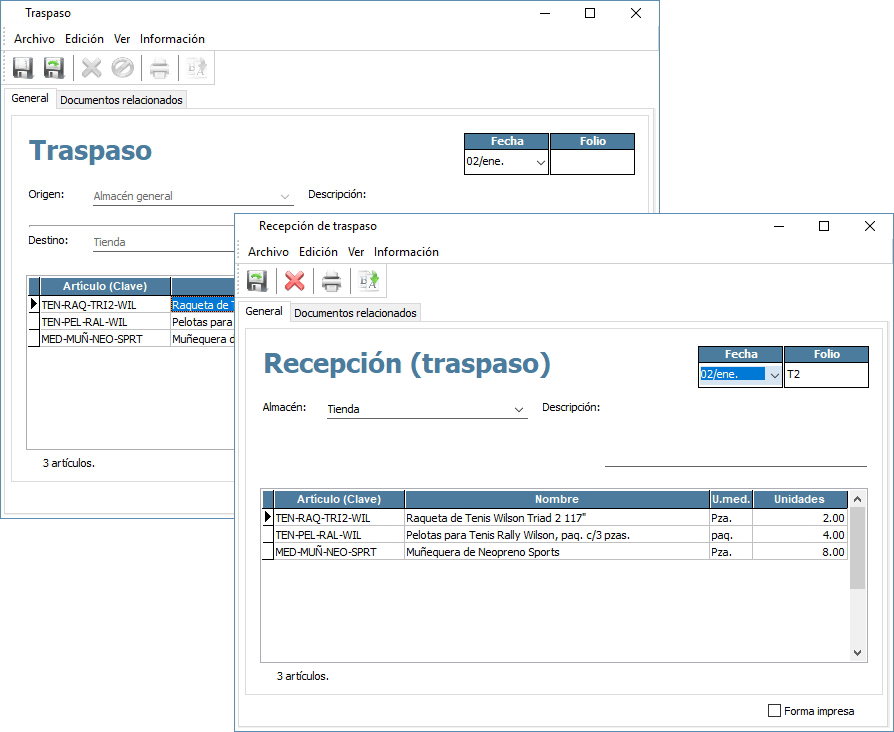This screenshot has height=732, width=894.
Task: Print the Recepción de traspaso document
Action: pos(331,281)
